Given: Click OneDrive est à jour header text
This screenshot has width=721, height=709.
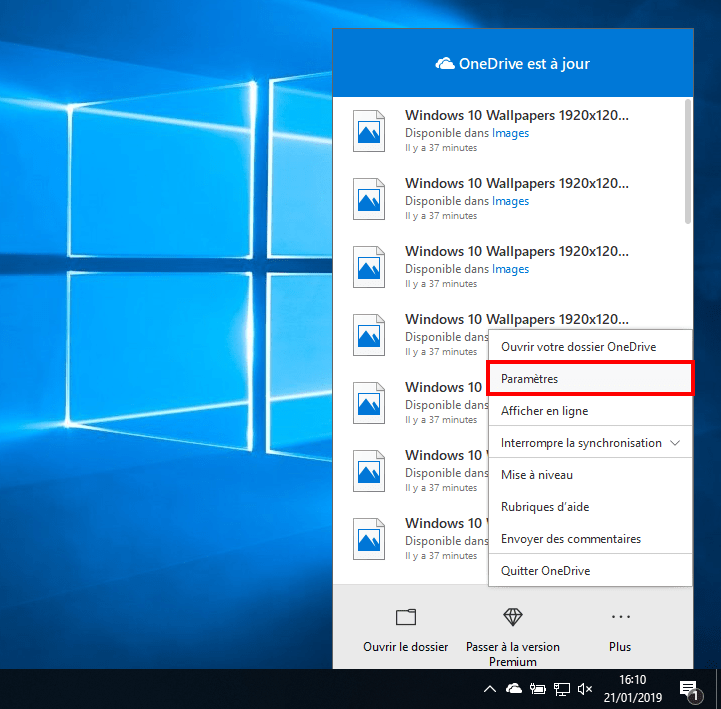Looking at the screenshot, I should 524,64.
